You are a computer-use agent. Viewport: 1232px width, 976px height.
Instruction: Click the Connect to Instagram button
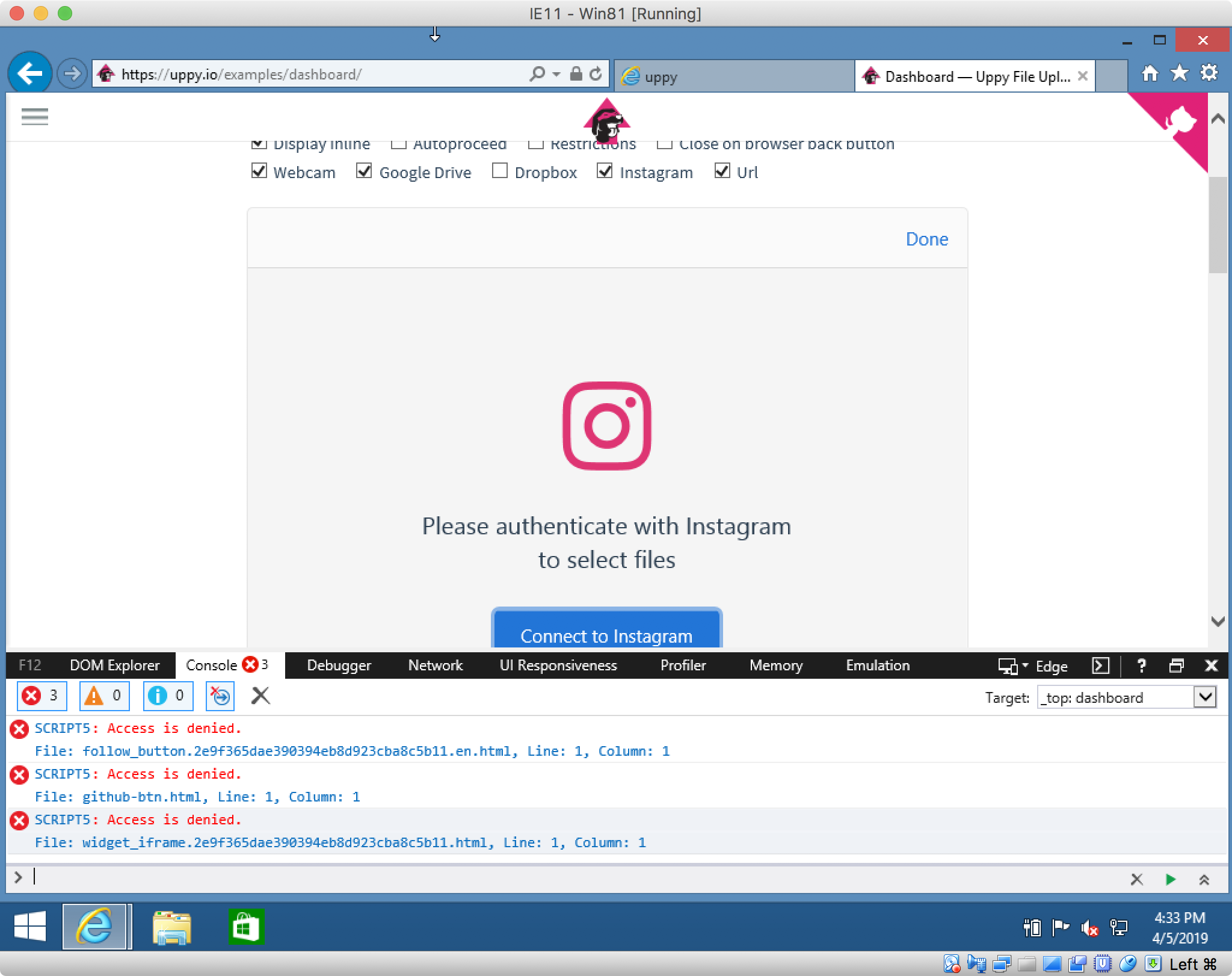click(606, 629)
